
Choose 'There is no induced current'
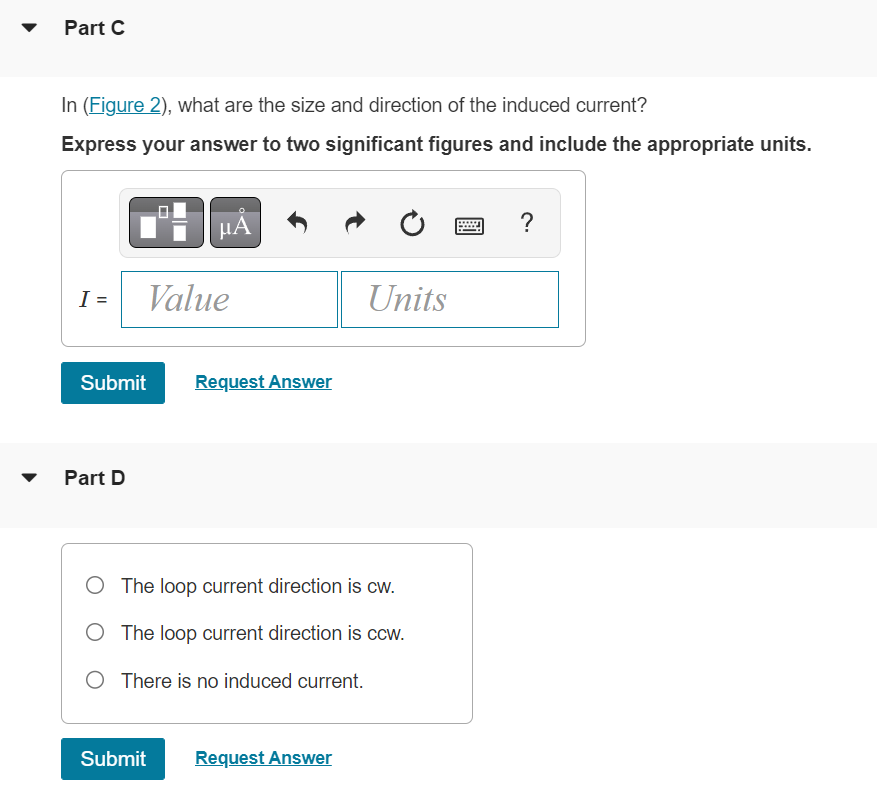pos(94,680)
